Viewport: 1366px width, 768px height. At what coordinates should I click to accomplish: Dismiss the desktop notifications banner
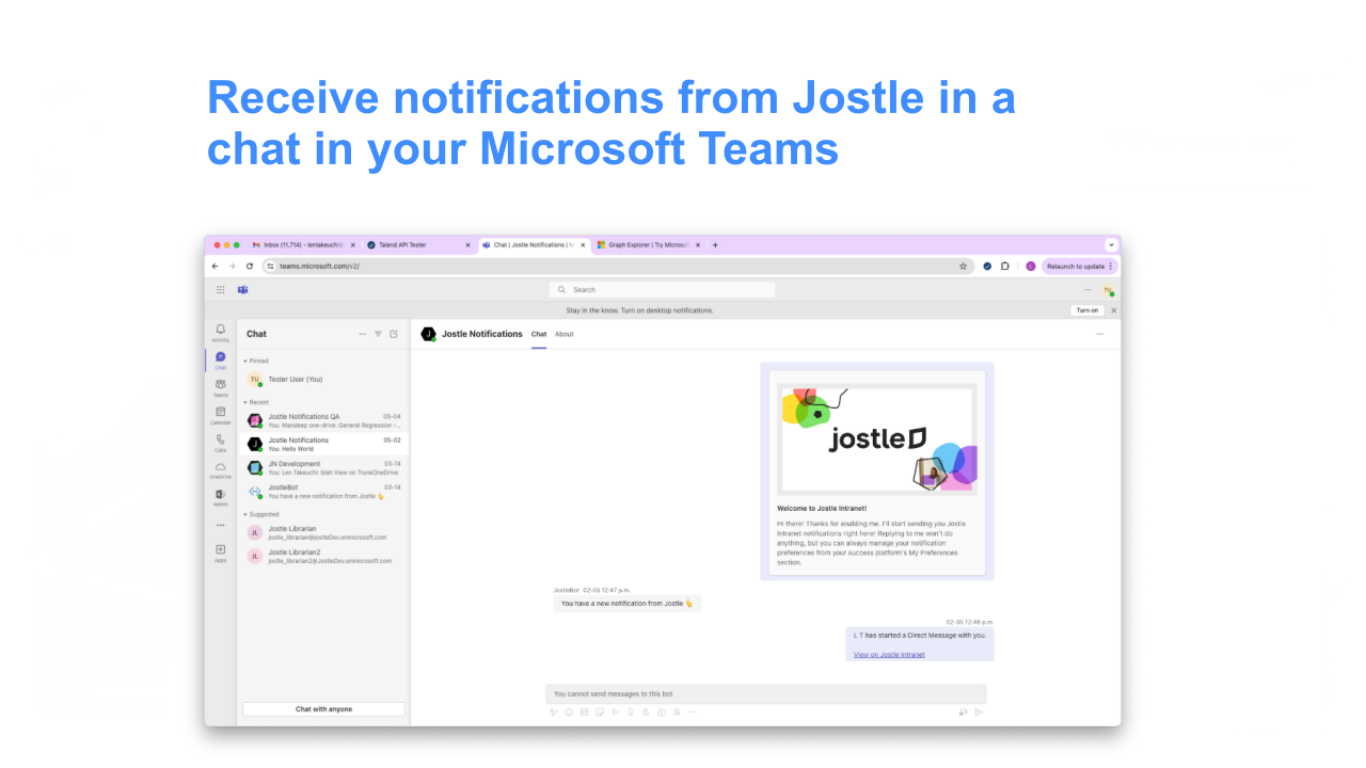pos(1114,310)
